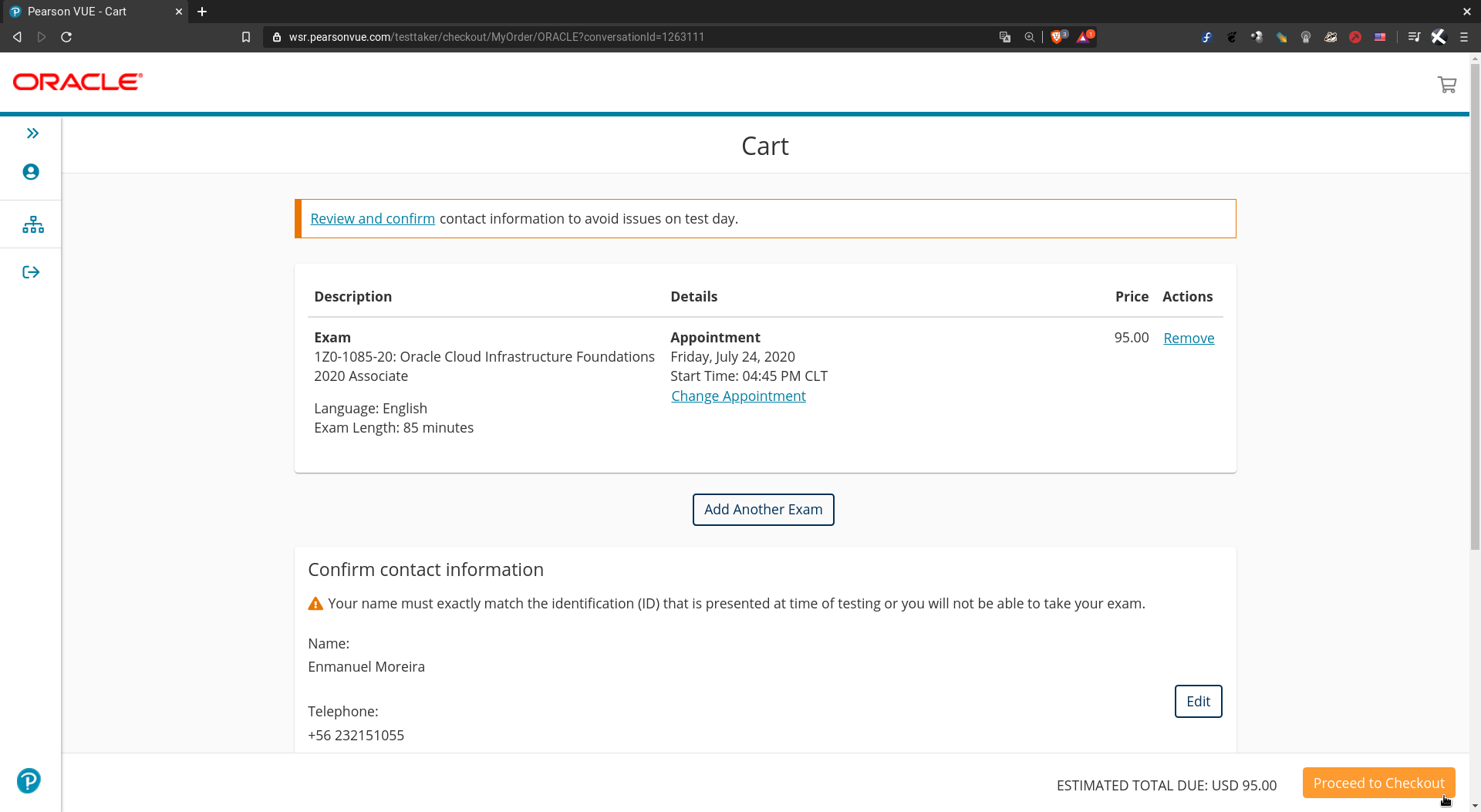The image size is (1481, 812).
Task: Open a new browser tab
Action: [202, 12]
